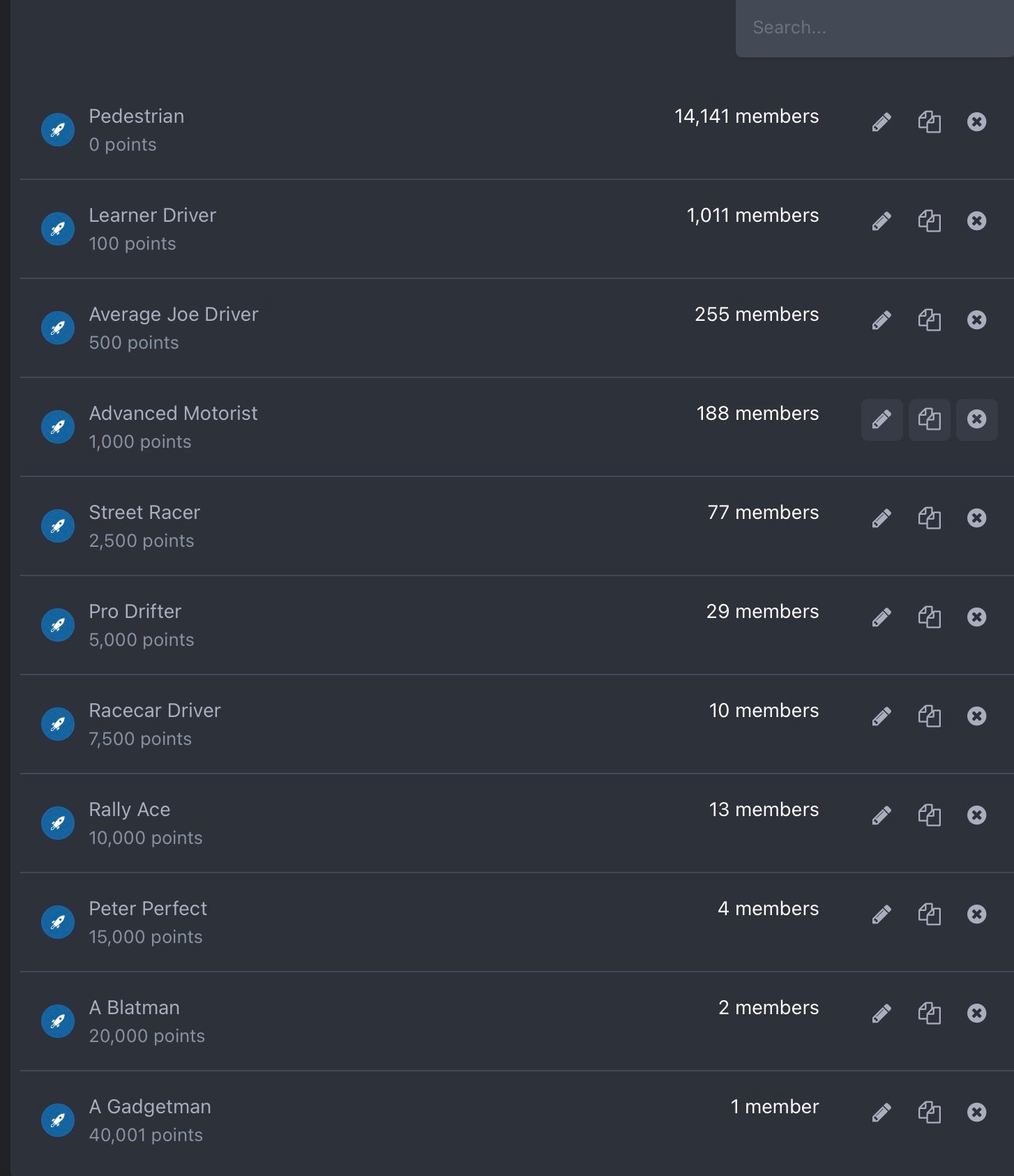Screen dimensions: 1014x1176
Task: Edit the Peter Perfect rank
Action: click(x=881, y=914)
